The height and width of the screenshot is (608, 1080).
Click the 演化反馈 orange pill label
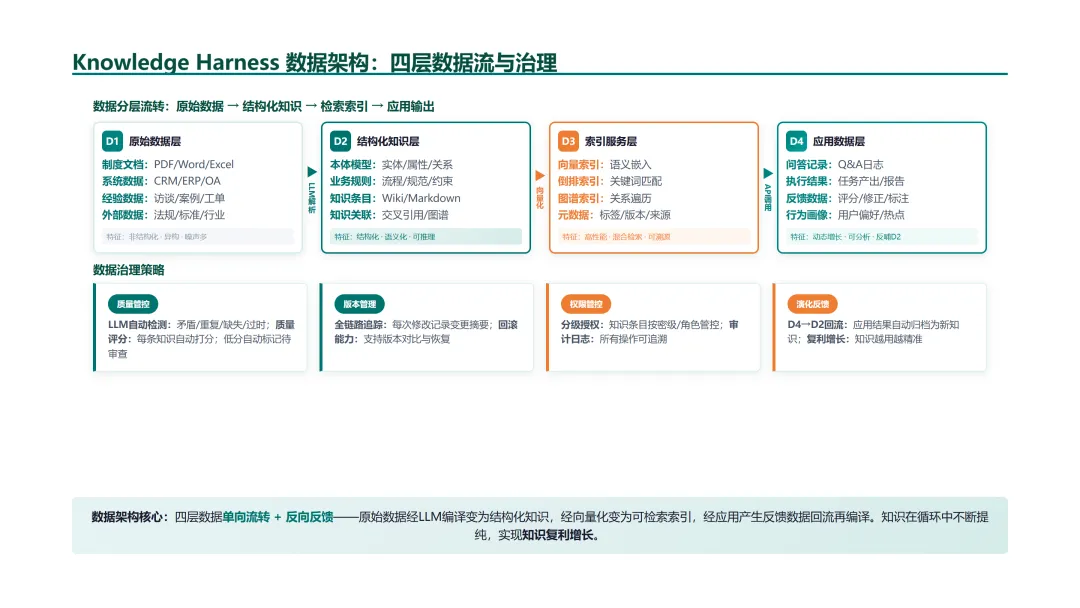click(813, 304)
